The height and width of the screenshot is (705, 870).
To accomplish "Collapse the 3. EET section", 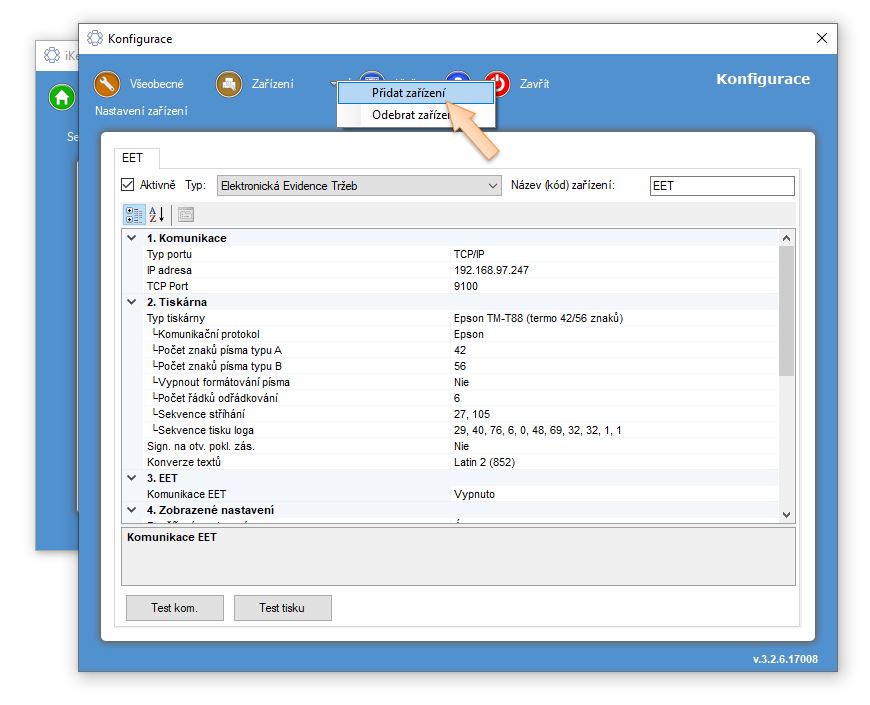I will pyautogui.click(x=132, y=478).
